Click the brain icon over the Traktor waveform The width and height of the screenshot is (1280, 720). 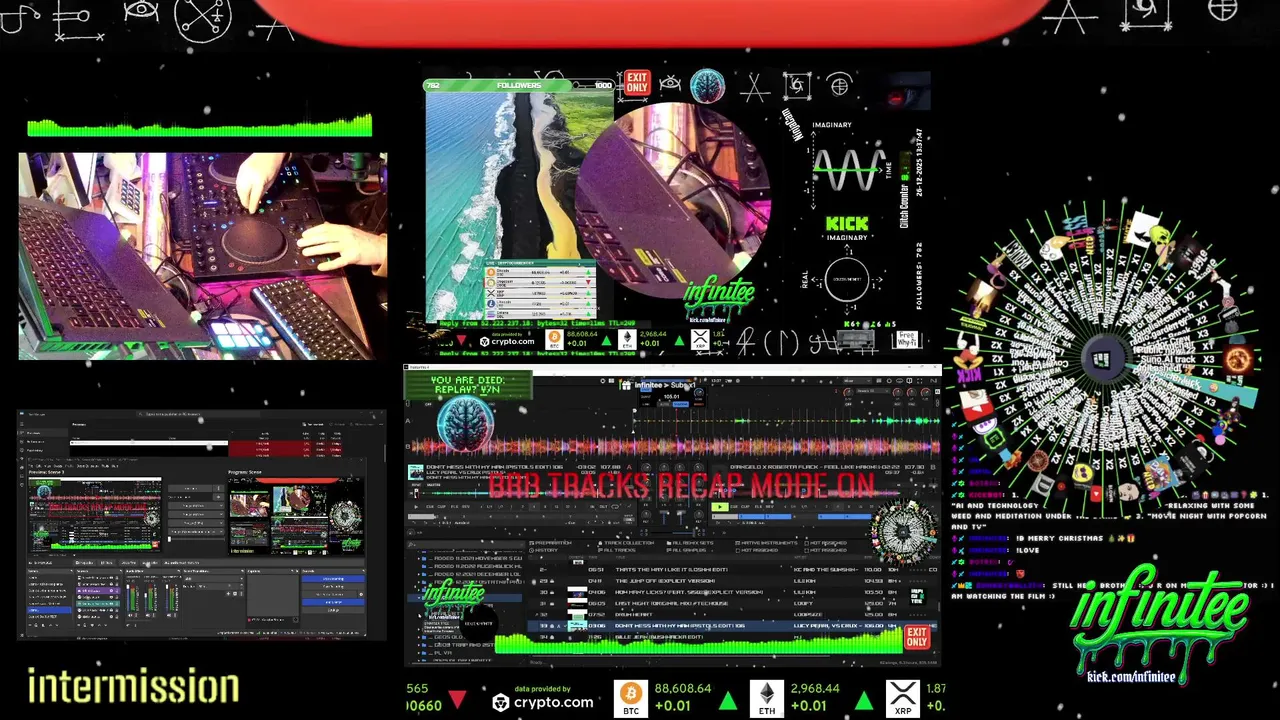tap(465, 424)
